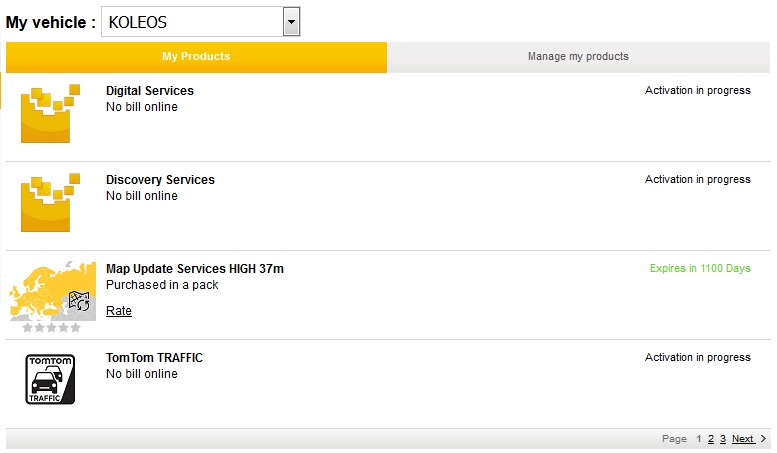Open the KOLEOS vehicle combo box
The image size is (777, 453).
(x=201, y=22)
